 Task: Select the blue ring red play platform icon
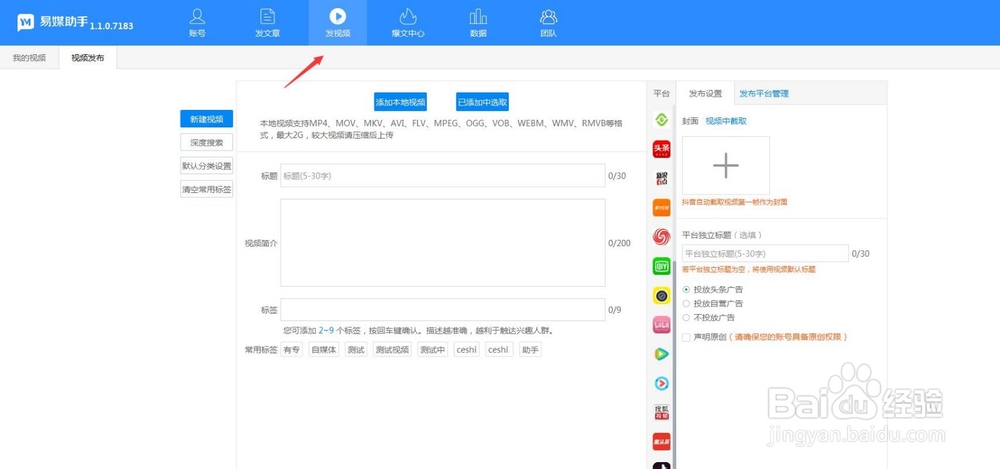[x=661, y=383]
